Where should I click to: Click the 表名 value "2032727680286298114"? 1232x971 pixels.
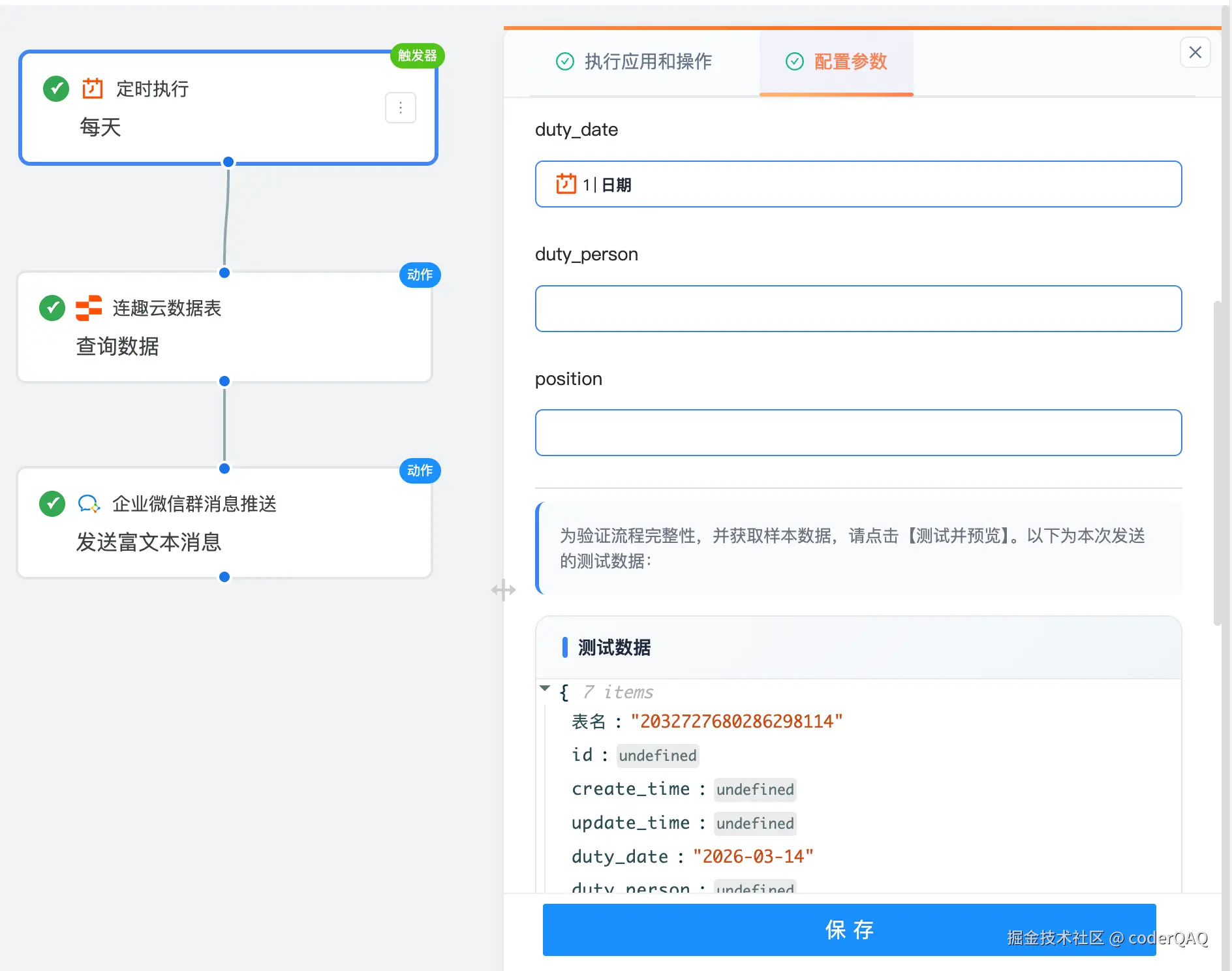(737, 722)
